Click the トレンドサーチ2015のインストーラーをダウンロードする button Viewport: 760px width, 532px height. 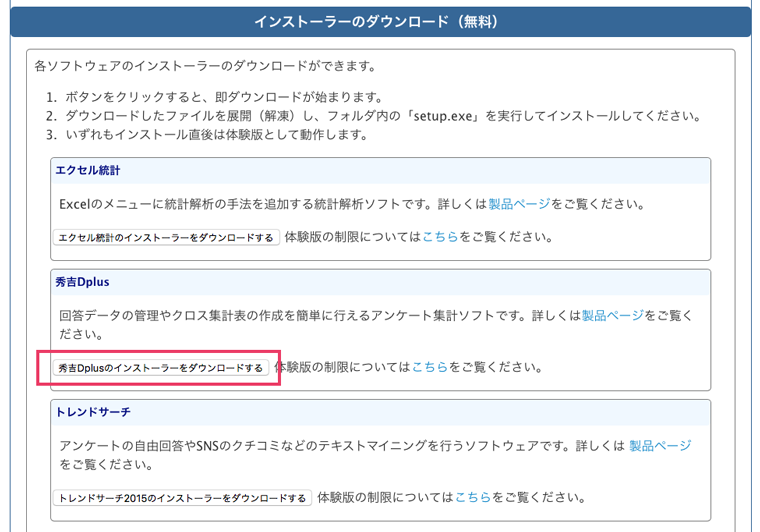[182, 498]
